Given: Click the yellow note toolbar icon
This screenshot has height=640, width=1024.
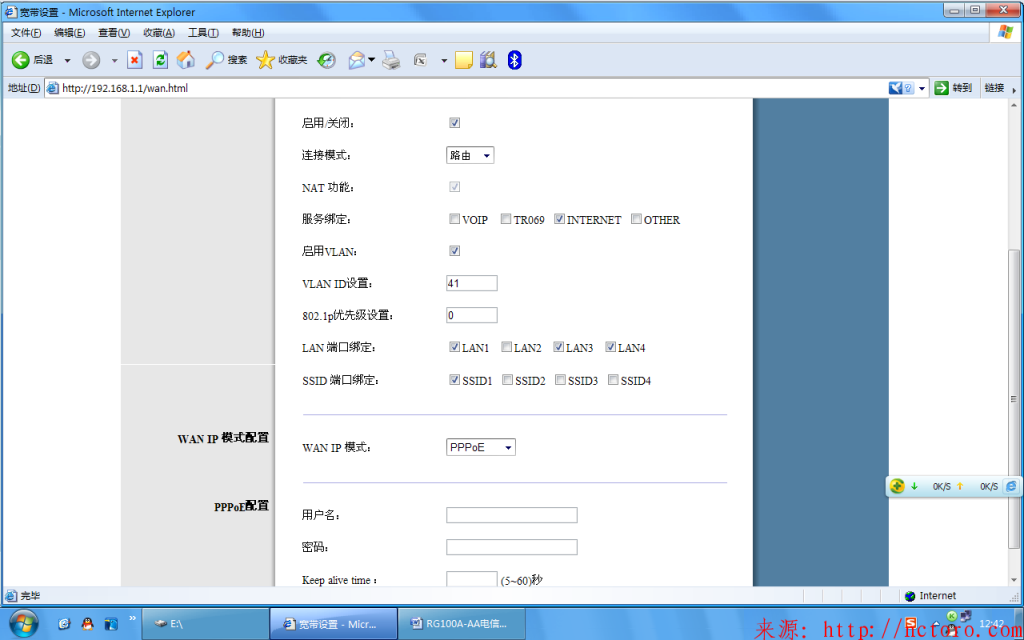Looking at the screenshot, I should [463, 60].
